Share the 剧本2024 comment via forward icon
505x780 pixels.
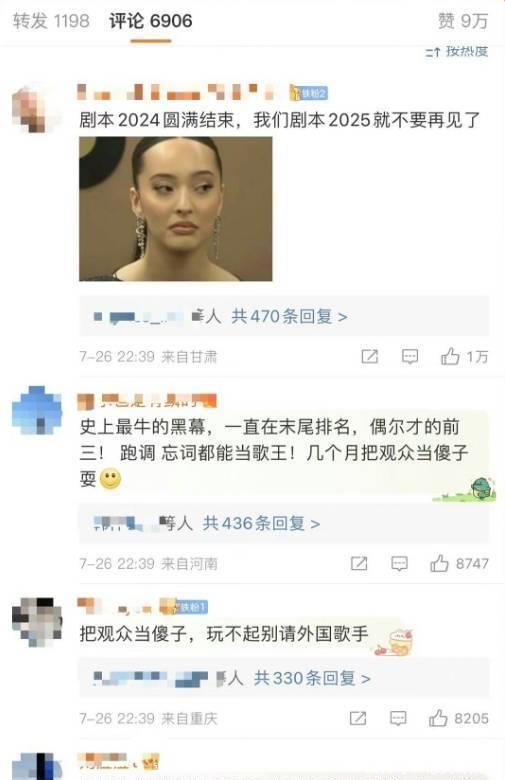[369, 356]
